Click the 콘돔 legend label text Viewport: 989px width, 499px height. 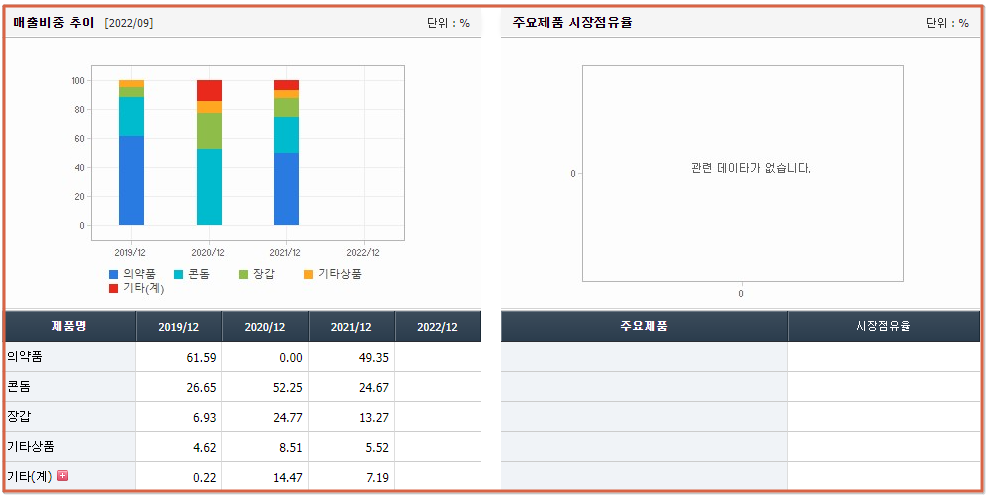coord(199,274)
